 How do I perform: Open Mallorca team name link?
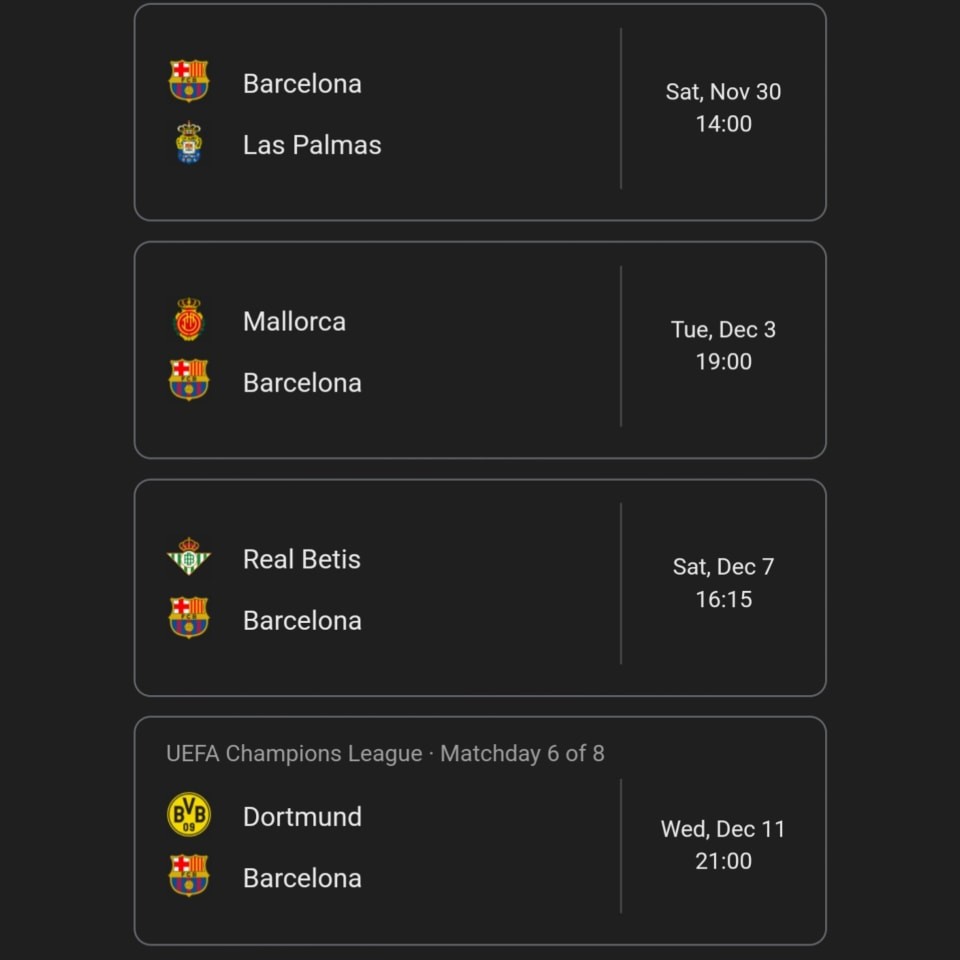pos(294,321)
